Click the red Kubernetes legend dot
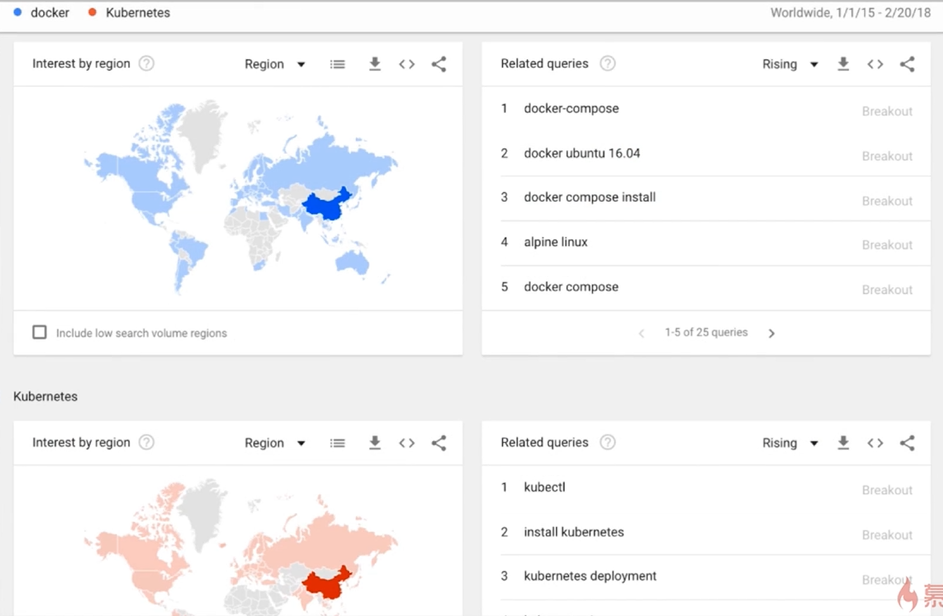Viewport: 943px width, 616px height. [x=92, y=11]
